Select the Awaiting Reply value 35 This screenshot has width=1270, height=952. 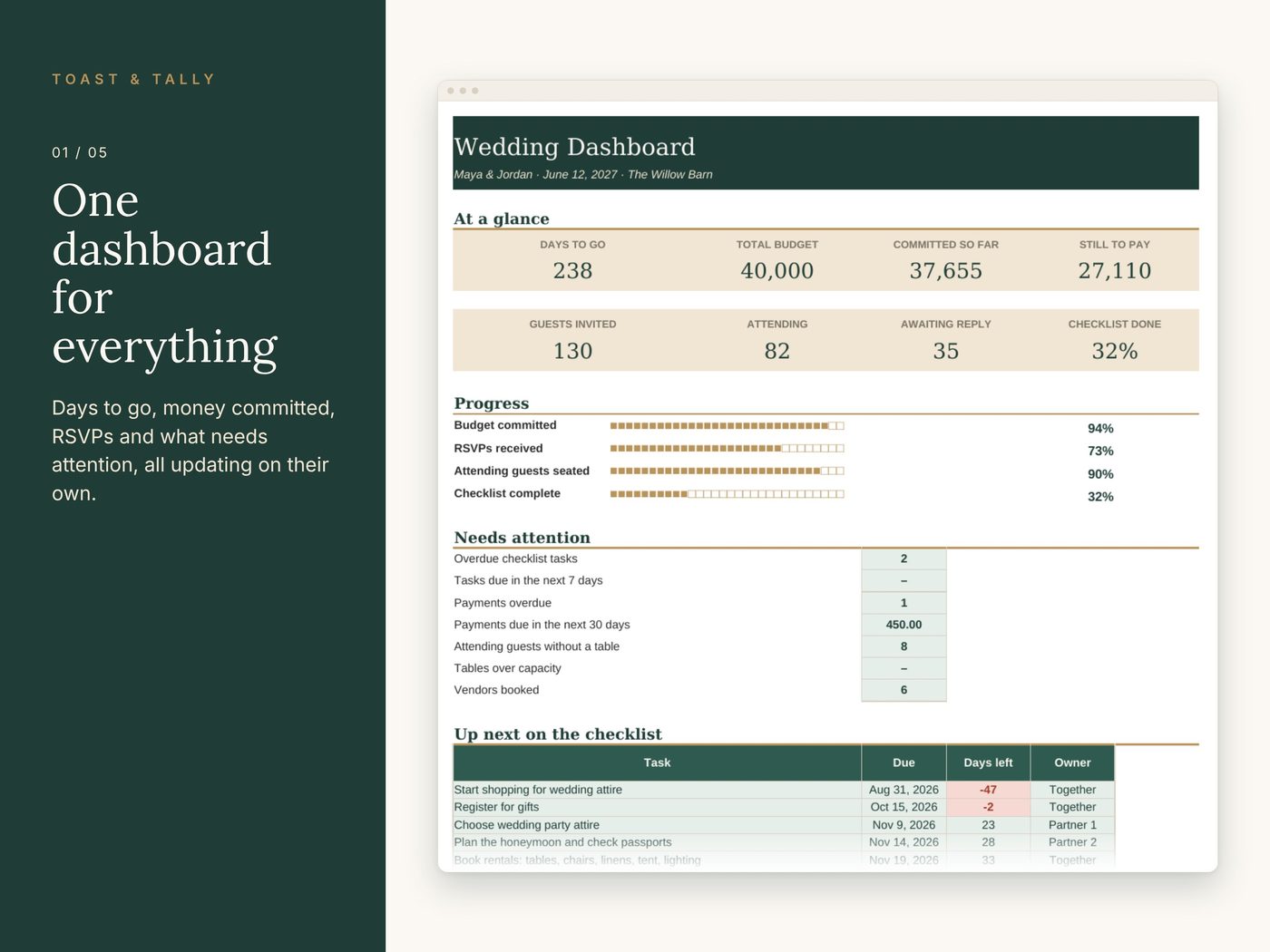click(x=945, y=351)
